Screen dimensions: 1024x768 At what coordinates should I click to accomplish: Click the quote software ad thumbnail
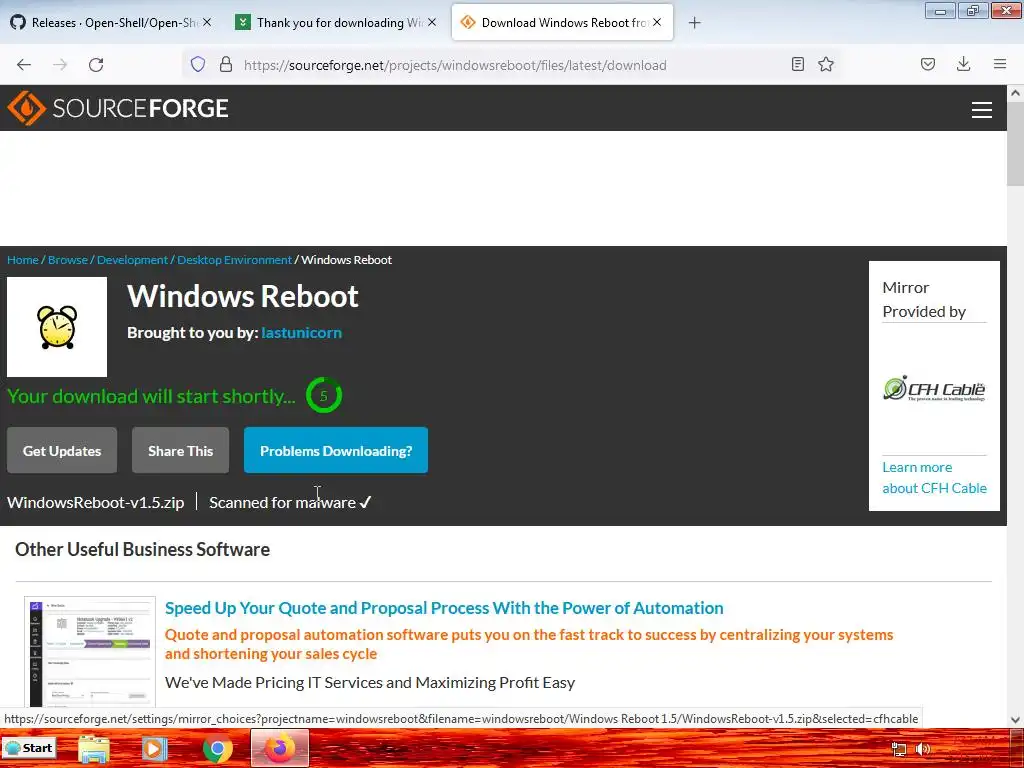pos(90,651)
